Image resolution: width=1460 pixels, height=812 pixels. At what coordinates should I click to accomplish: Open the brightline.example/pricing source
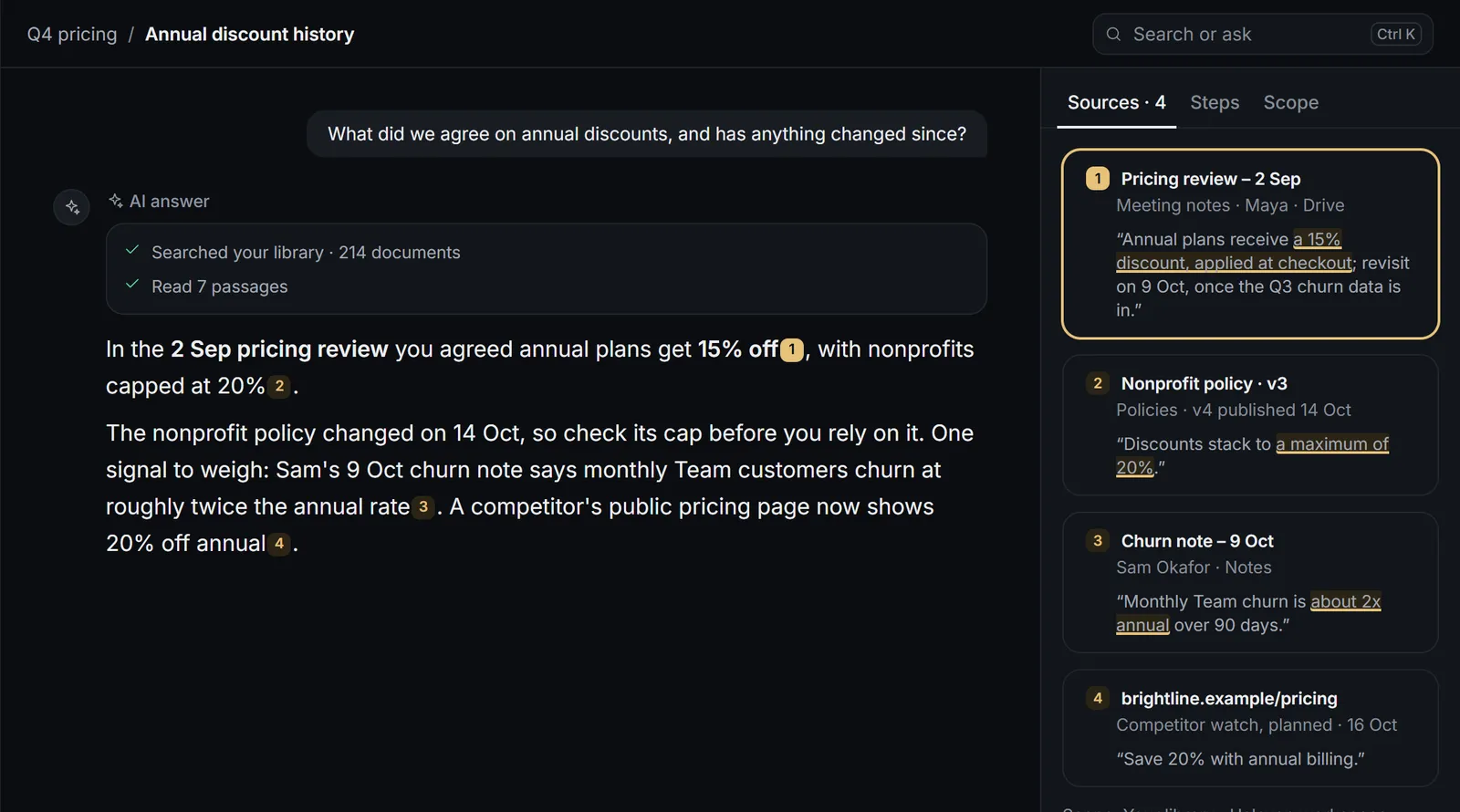[x=1250, y=728]
